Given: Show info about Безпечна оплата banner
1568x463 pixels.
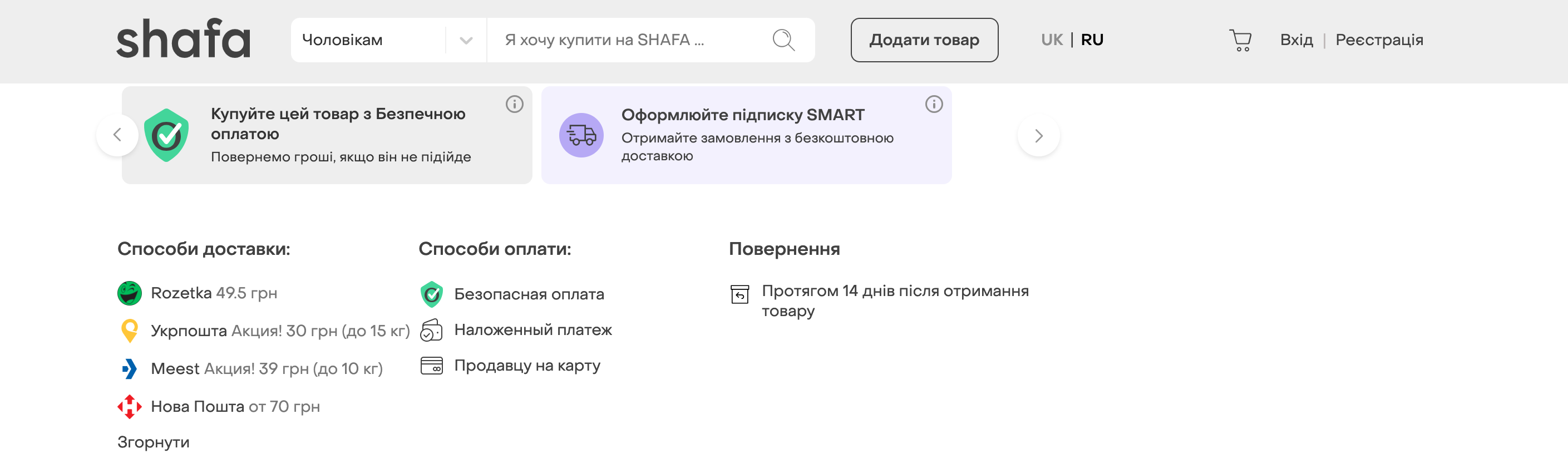Looking at the screenshot, I should [x=514, y=104].
